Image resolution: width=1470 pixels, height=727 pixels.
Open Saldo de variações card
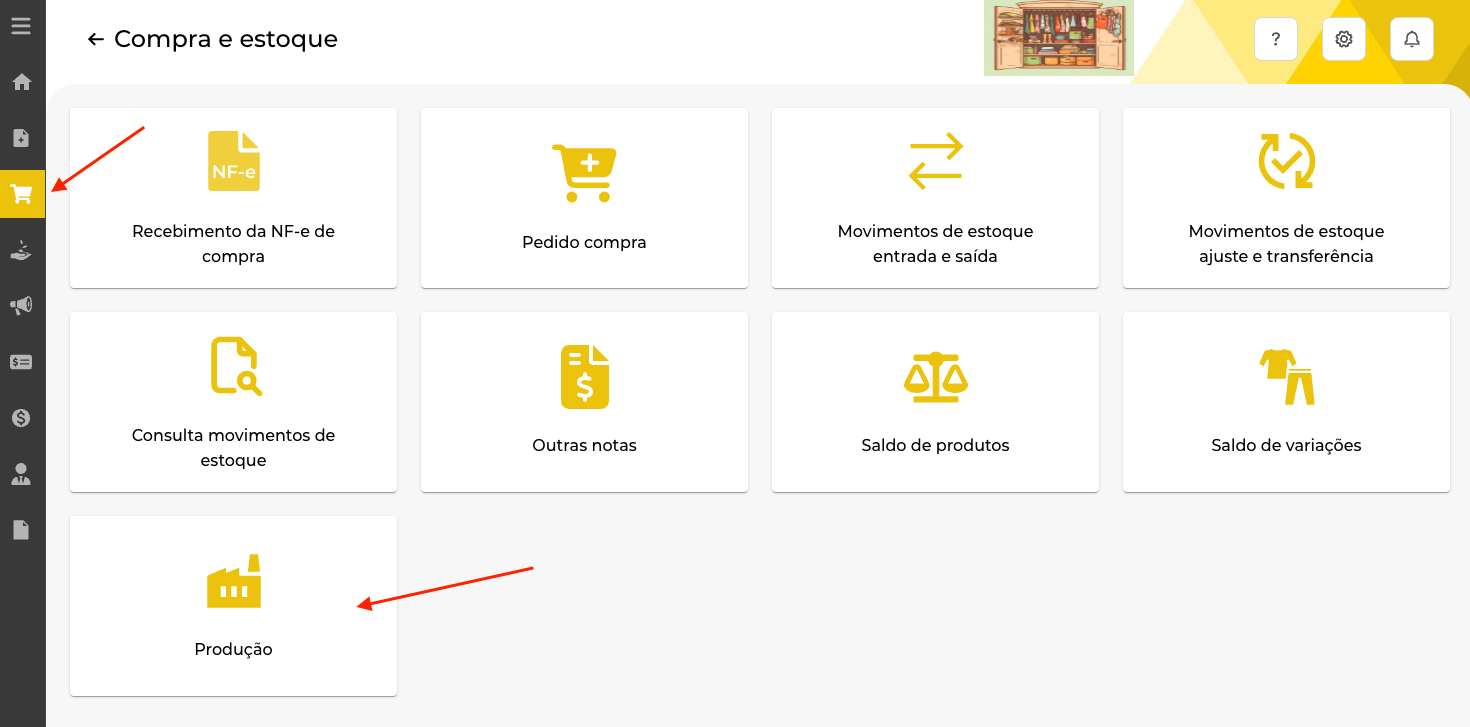1286,402
